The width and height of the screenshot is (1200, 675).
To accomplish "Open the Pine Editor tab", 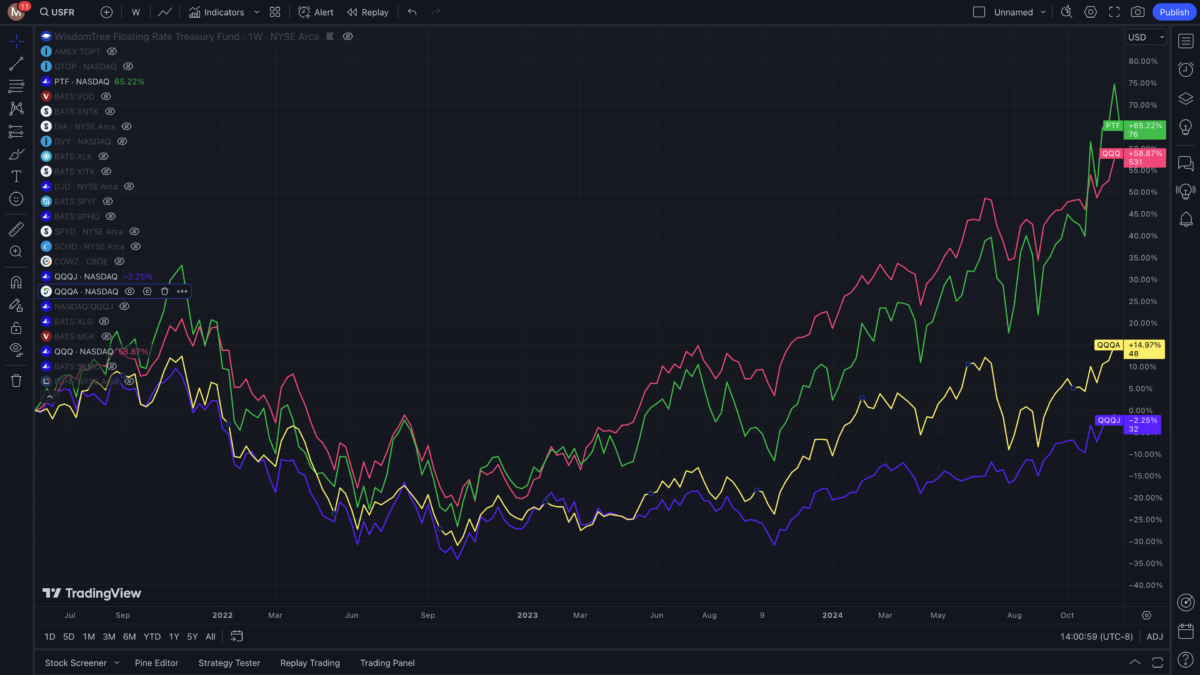I will point(156,663).
